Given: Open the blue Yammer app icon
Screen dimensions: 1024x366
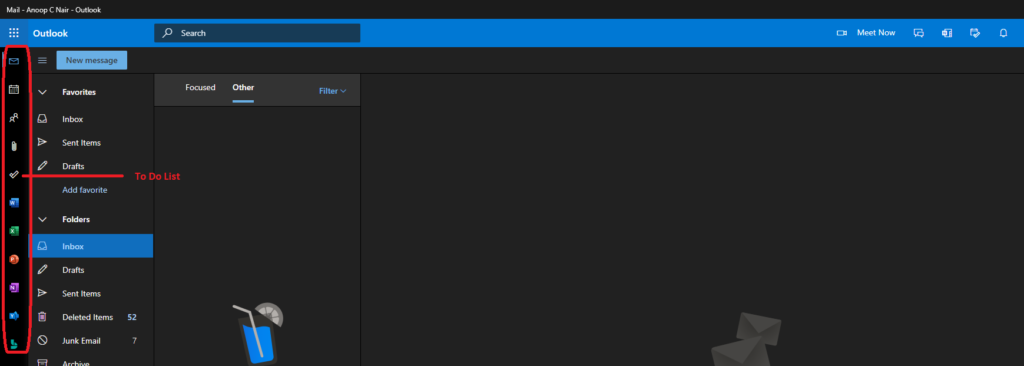Looking at the screenshot, I should [14, 316].
